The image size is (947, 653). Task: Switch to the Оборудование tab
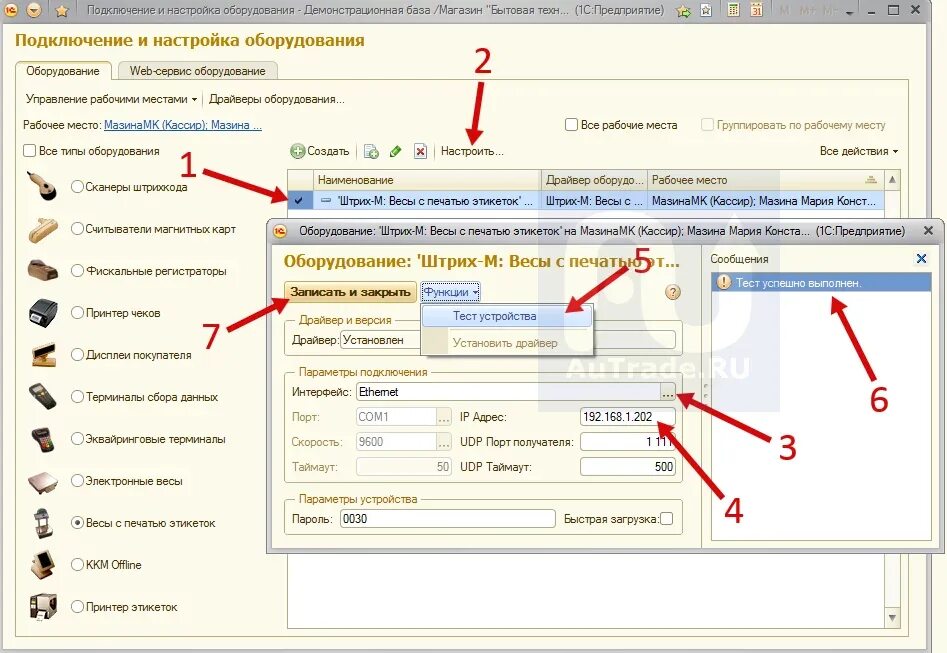(x=63, y=71)
